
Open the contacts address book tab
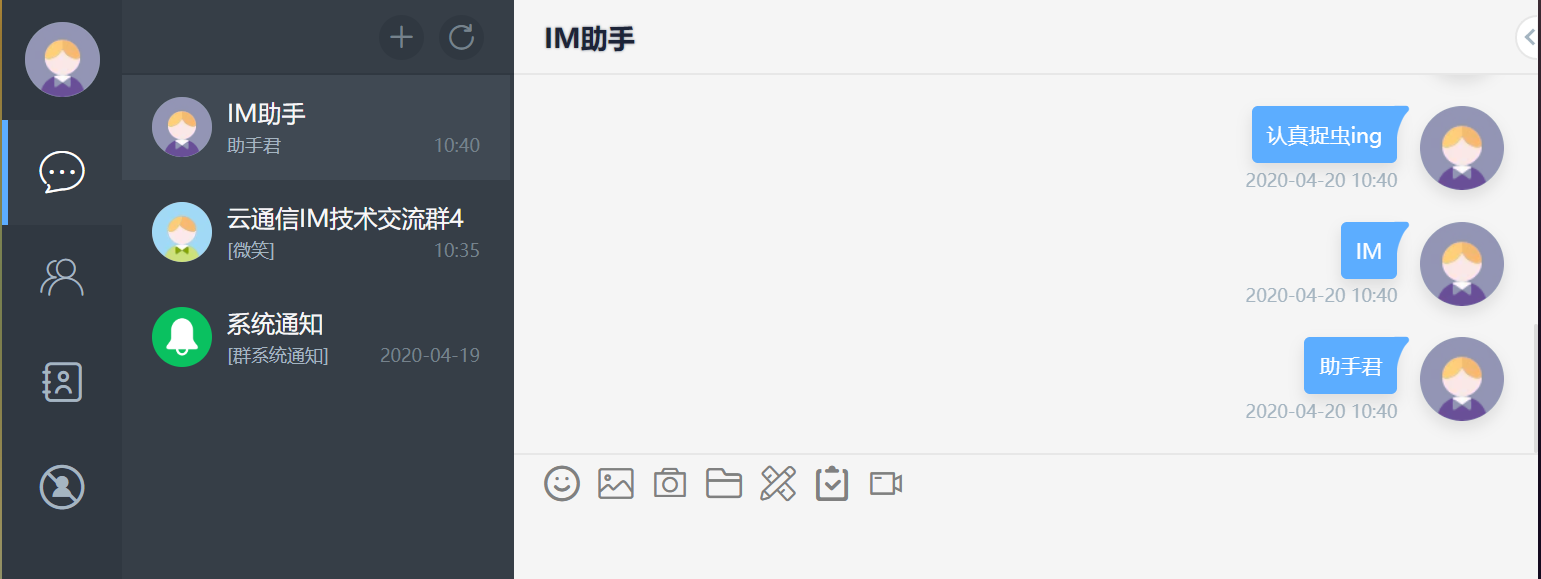coord(62,382)
